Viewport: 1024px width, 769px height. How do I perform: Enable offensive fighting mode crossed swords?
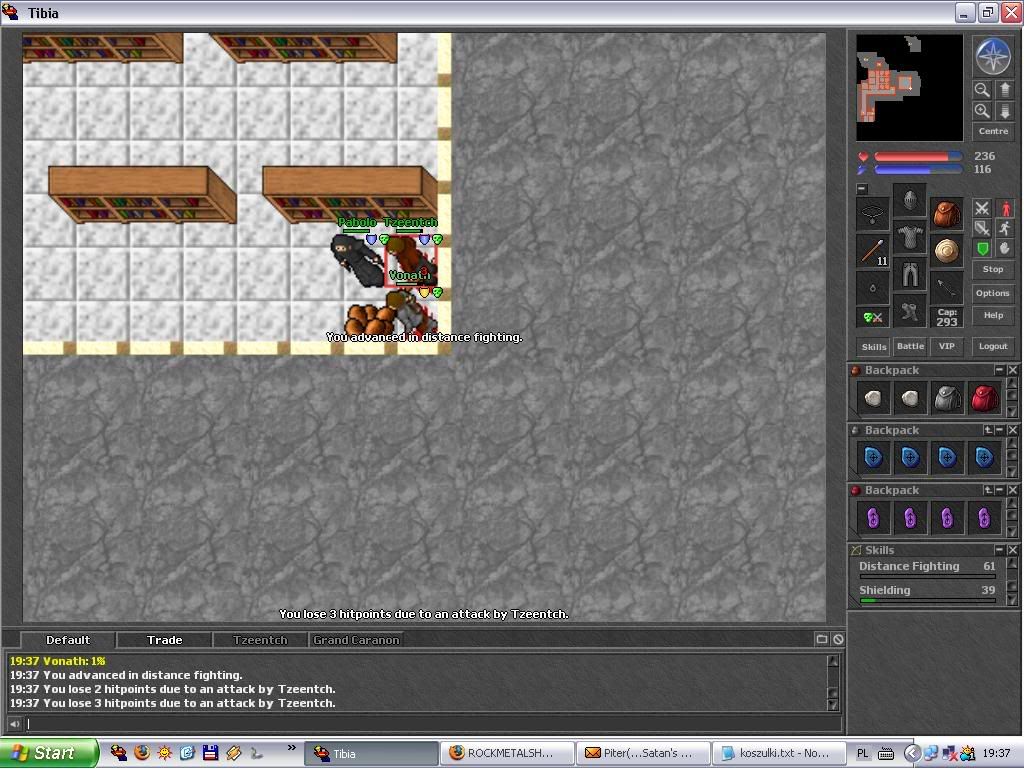pos(982,208)
